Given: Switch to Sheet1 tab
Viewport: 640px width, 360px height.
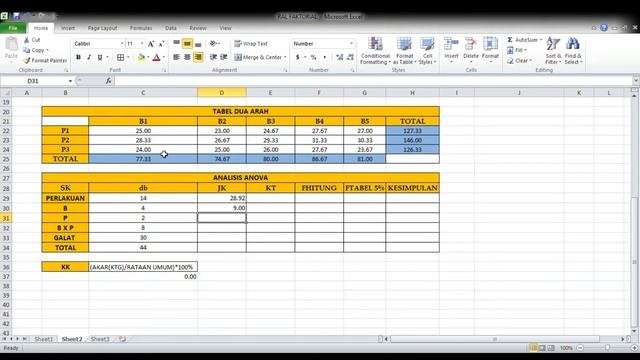Looking at the screenshot, I should coord(43,339).
